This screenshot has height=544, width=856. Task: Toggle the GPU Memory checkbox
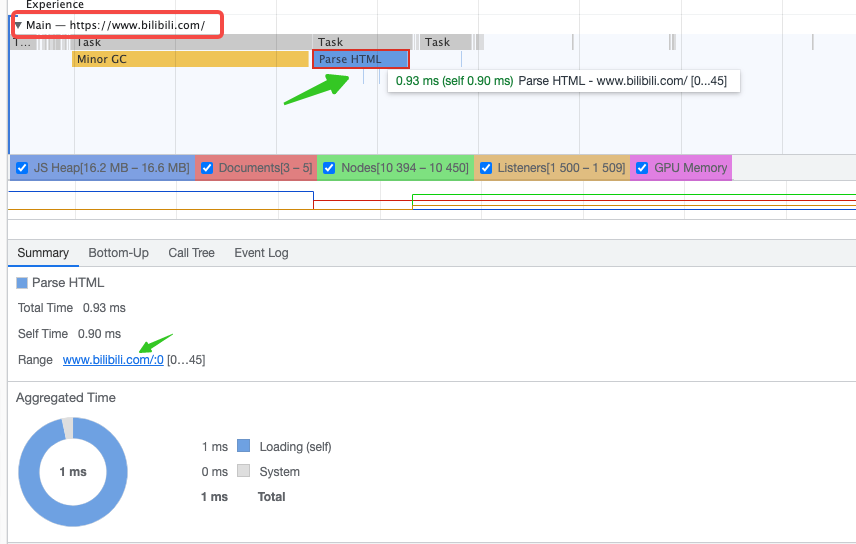coord(642,168)
